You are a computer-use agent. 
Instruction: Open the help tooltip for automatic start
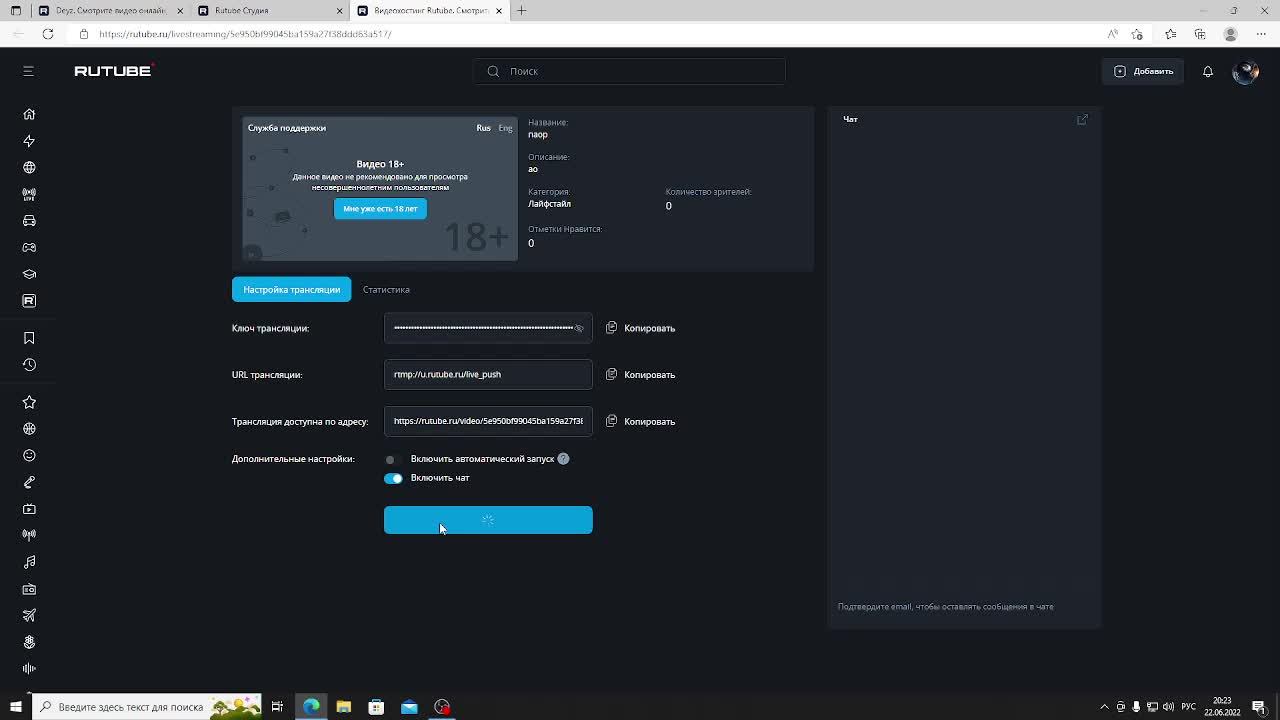563,459
